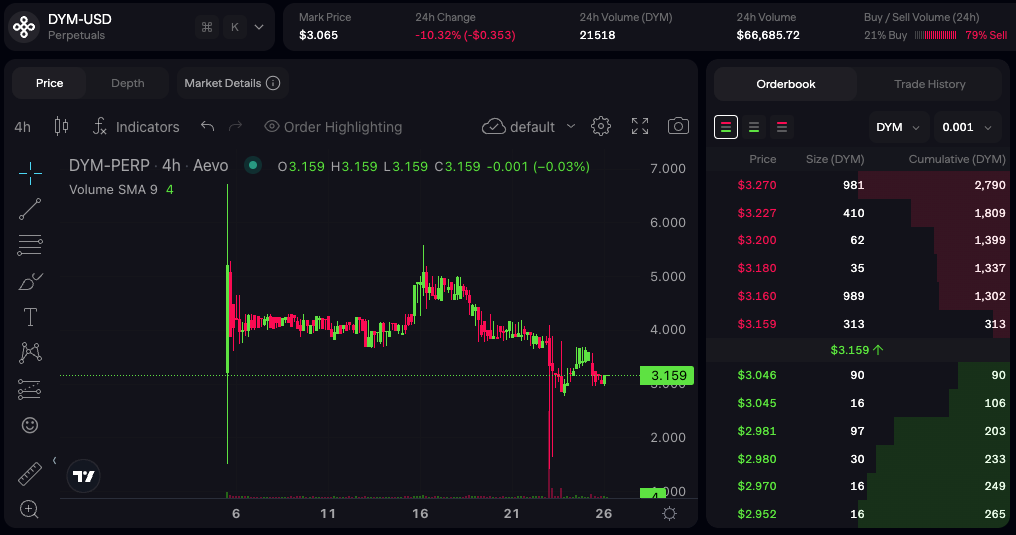This screenshot has height=535, width=1016.
Task: Select the $3.270 ask price row
Action: (860, 185)
